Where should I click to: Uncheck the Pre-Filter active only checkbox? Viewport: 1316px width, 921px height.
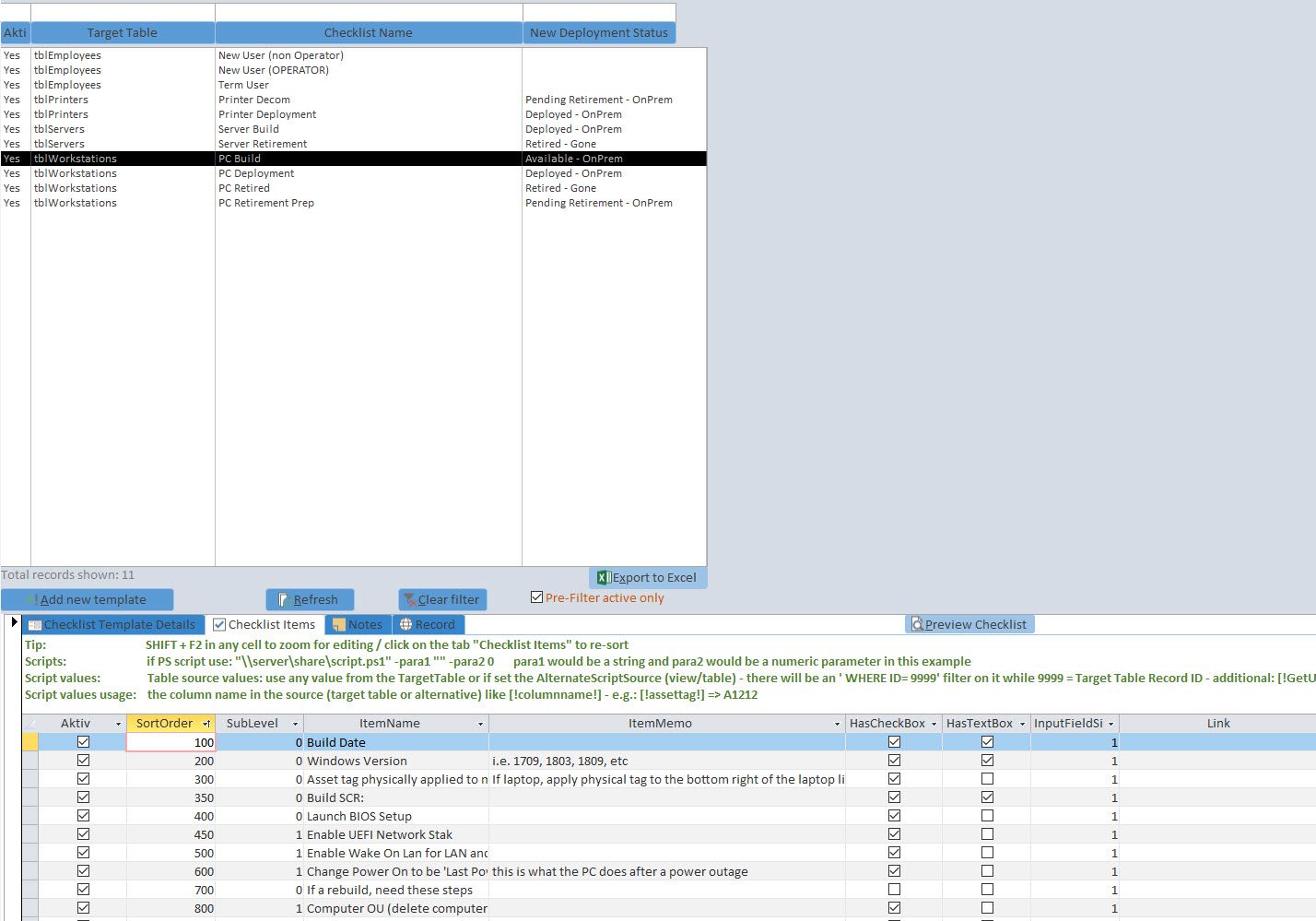[536, 596]
